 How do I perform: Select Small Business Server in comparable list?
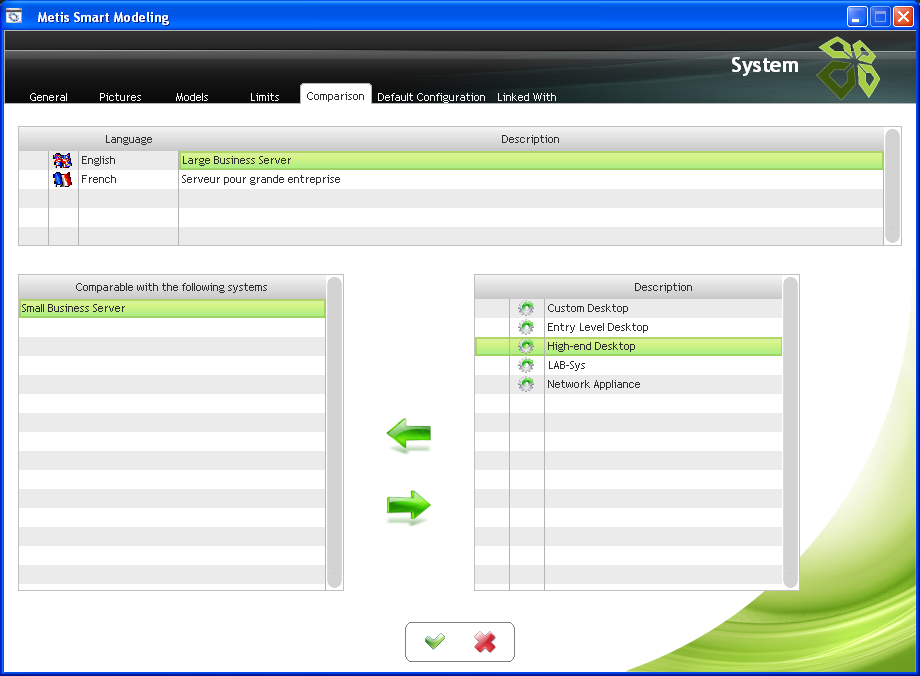tap(172, 308)
